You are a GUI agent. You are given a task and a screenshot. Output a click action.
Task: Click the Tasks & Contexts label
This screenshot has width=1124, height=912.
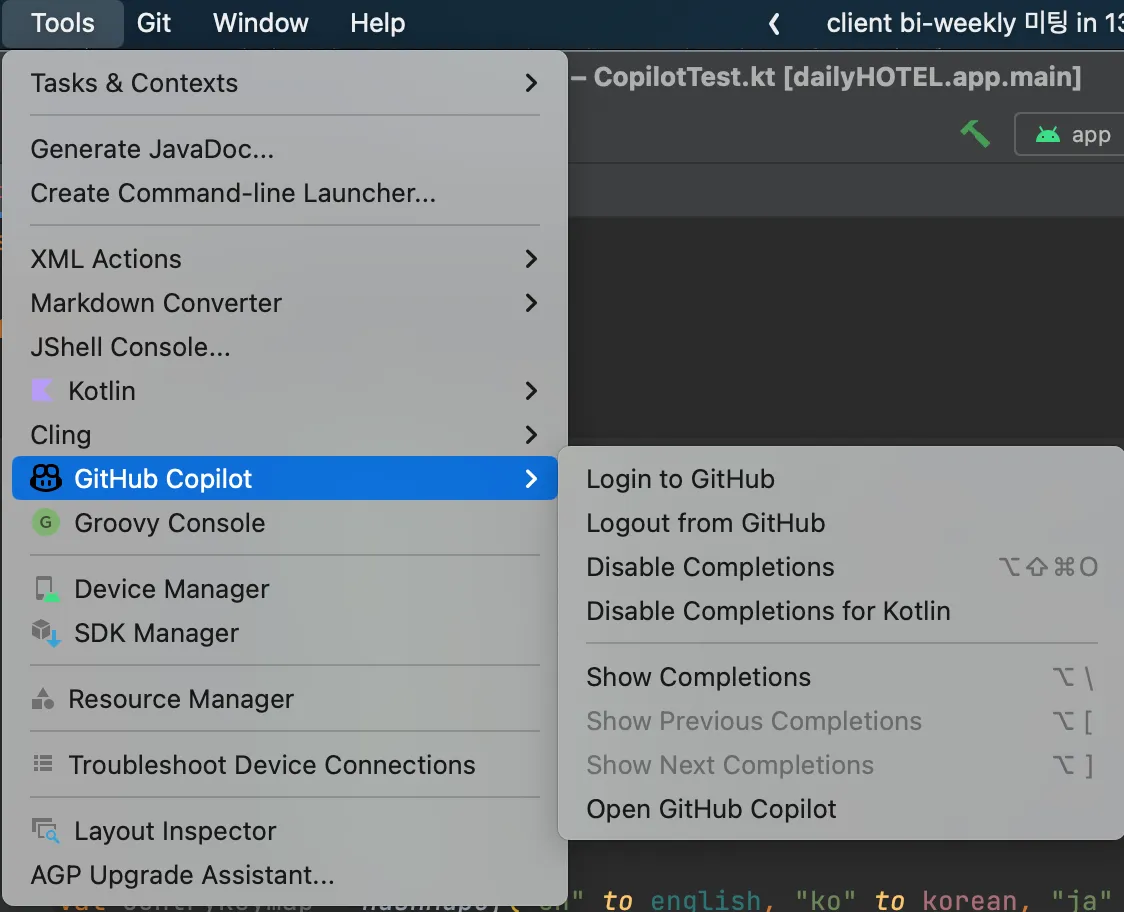coord(134,83)
